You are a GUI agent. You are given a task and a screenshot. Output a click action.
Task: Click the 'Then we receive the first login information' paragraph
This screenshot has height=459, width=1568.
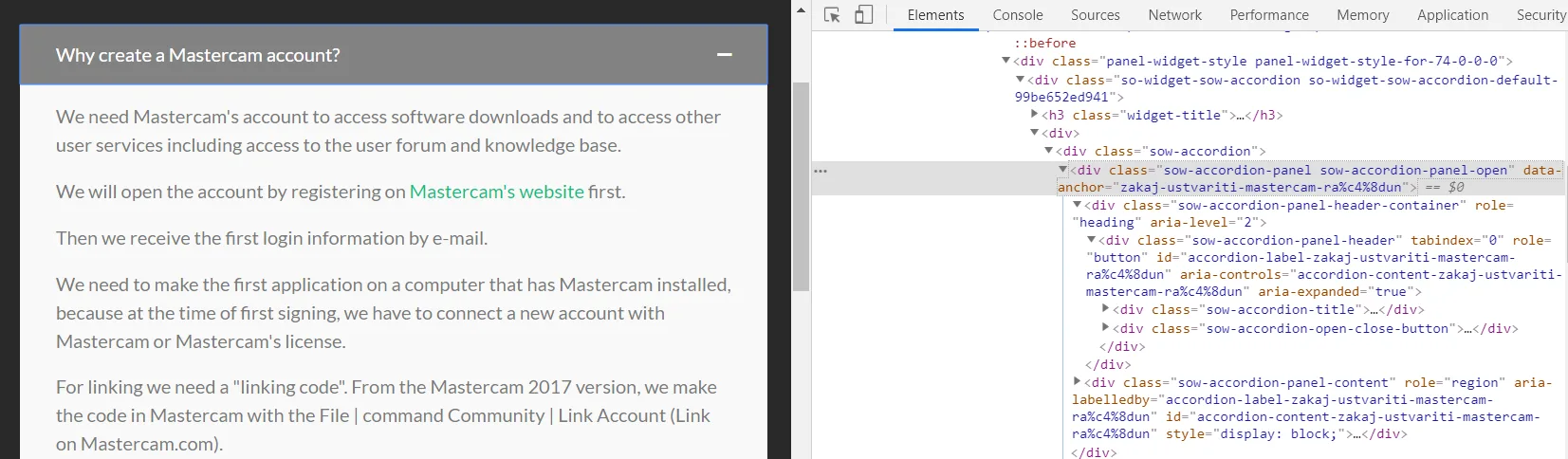(x=271, y=238)
